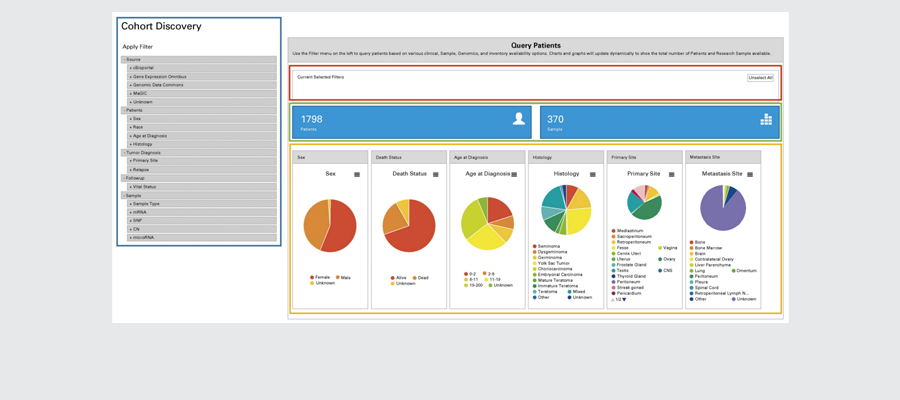This screenshot has width=900, height=400.
Task: Open the Death Status chart menu icon
Action: [435, 174]
